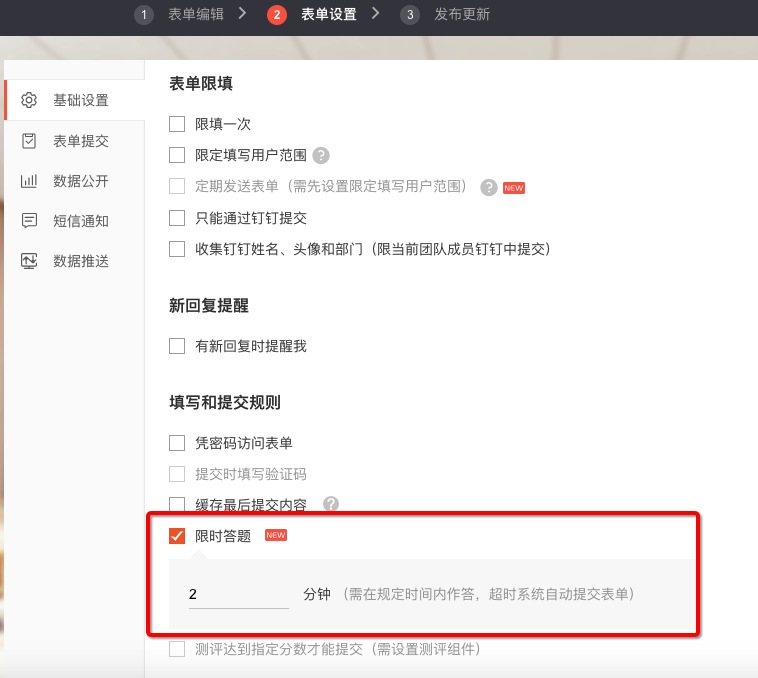Check the 缓存最后提交内容 checkbox
Screen dimensions: 758x678
[x=177, y=504]
